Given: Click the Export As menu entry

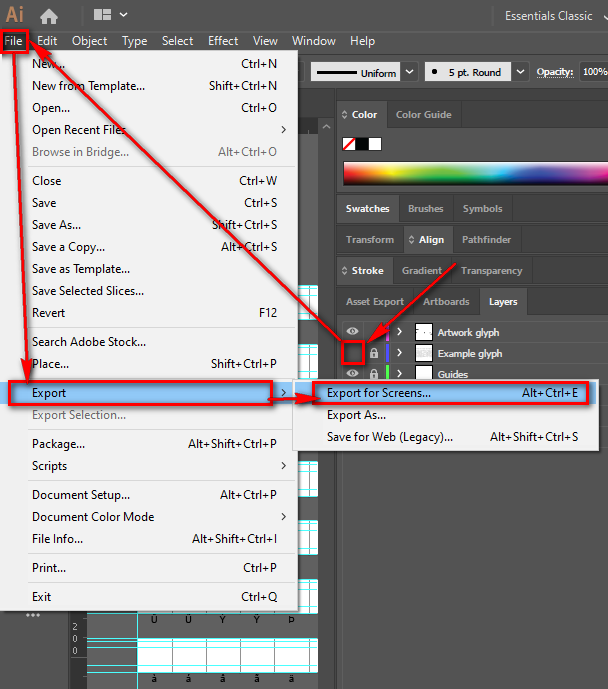Looking at the screenshot, I should pos(357,415).
